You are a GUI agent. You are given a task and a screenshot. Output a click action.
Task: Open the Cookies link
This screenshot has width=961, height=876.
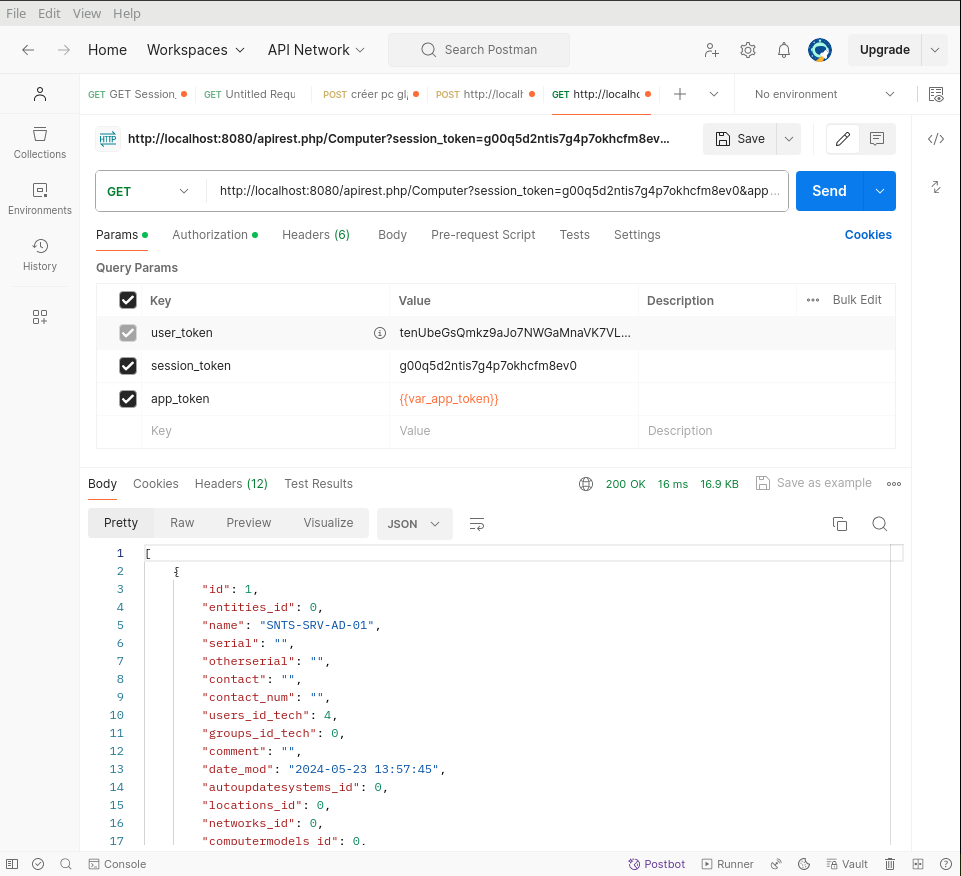point(868,235)
